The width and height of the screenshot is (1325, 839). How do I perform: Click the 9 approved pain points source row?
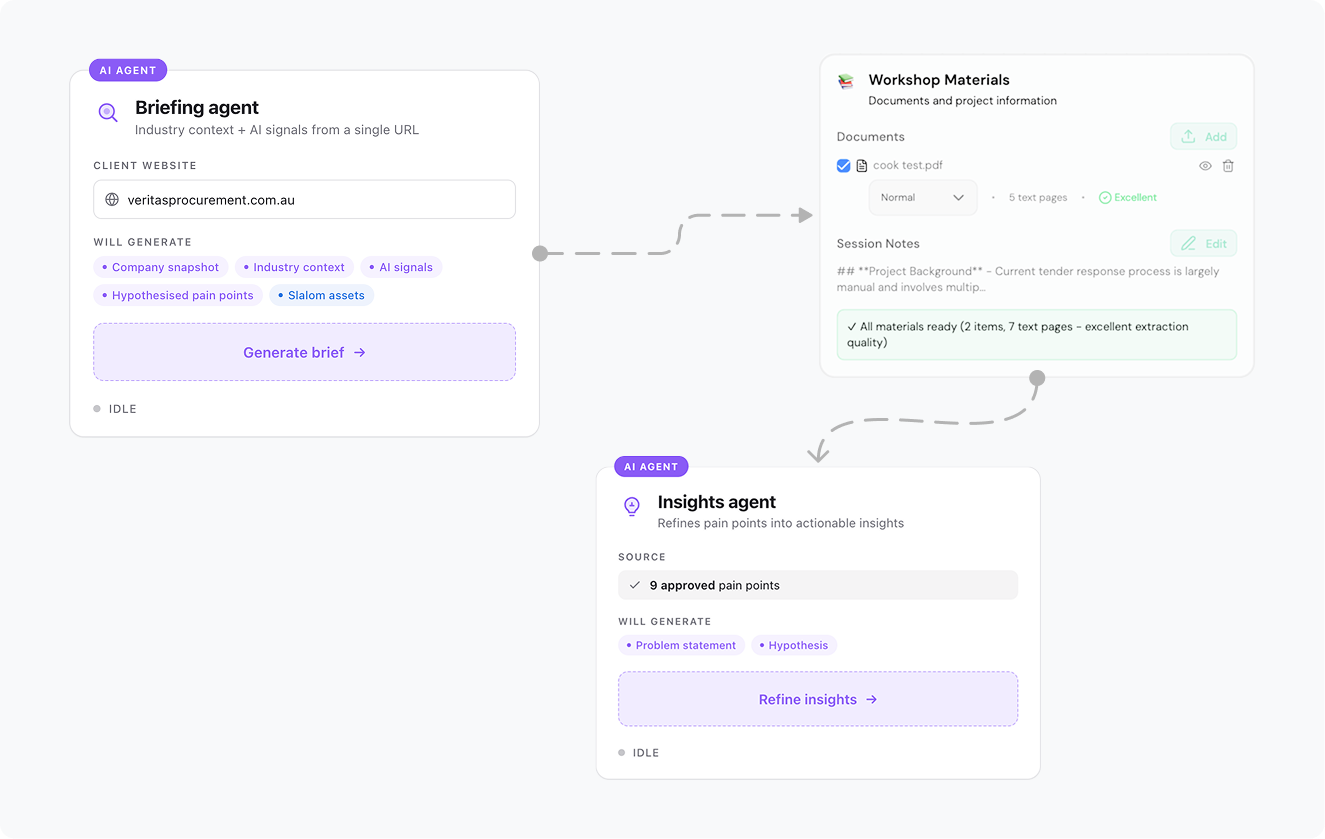click(x=818, y=585)
